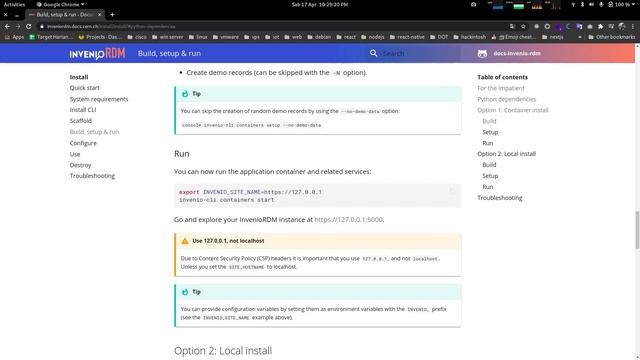The image size is (640, 360).
Task: Reload the page with the refresh icon
Action: coord(29,26)
